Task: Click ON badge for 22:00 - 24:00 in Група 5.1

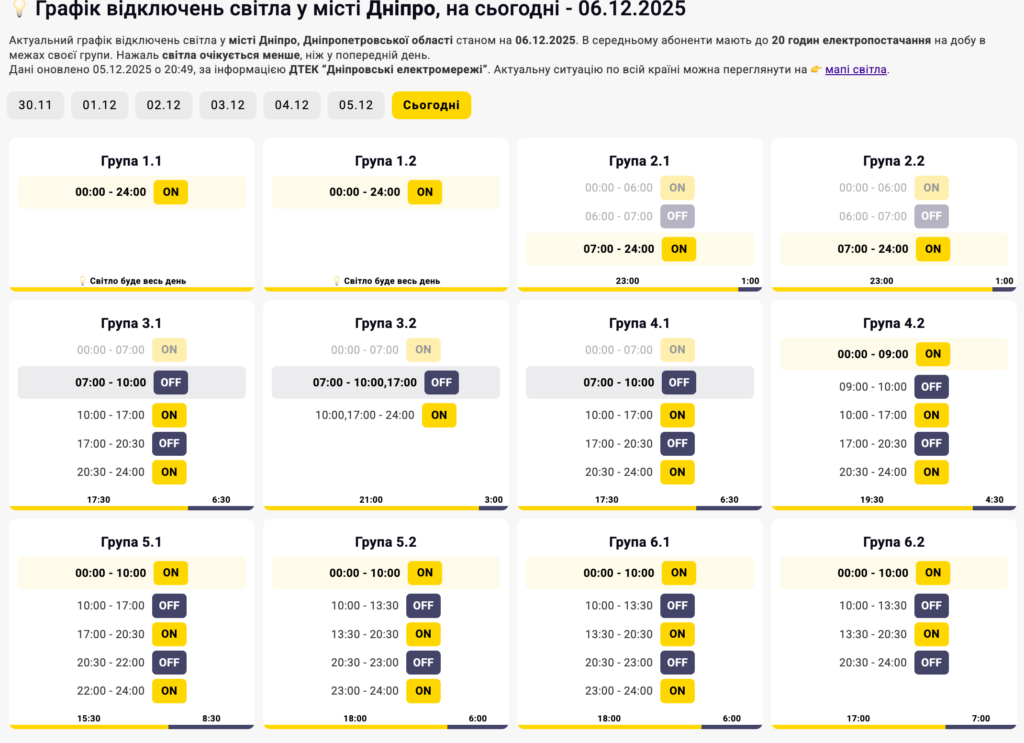Action: 170,690
